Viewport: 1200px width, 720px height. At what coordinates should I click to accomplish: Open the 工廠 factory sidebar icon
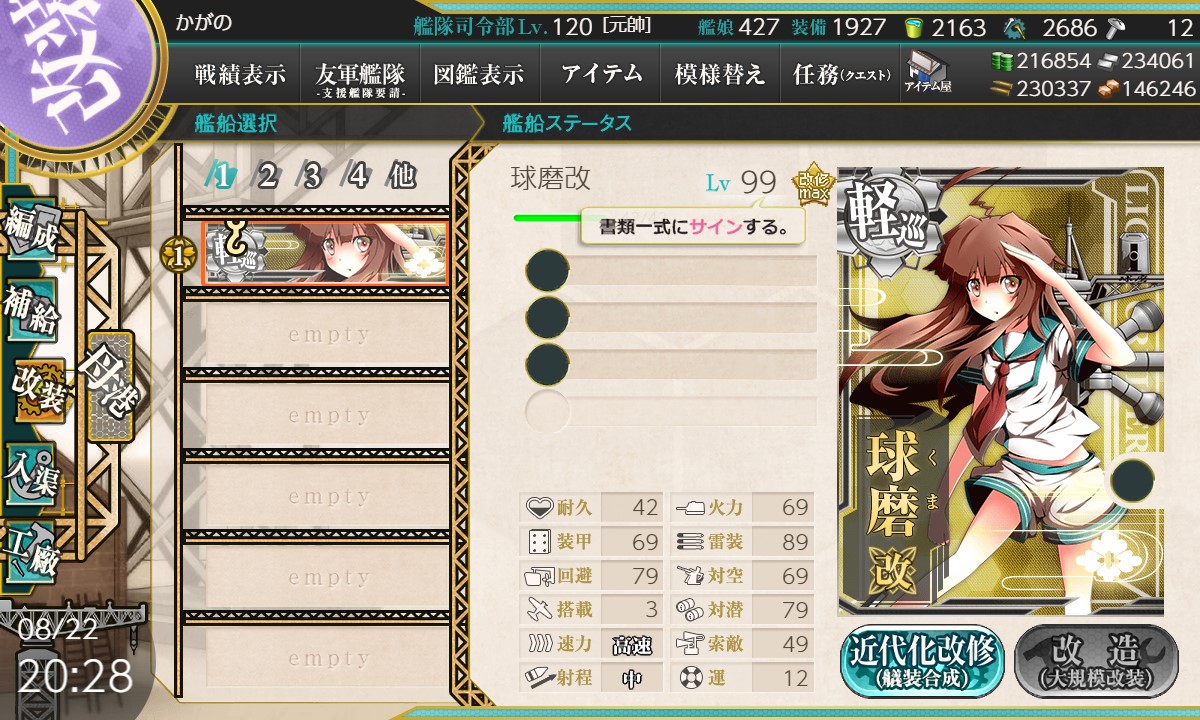click(x=32, y=551)
